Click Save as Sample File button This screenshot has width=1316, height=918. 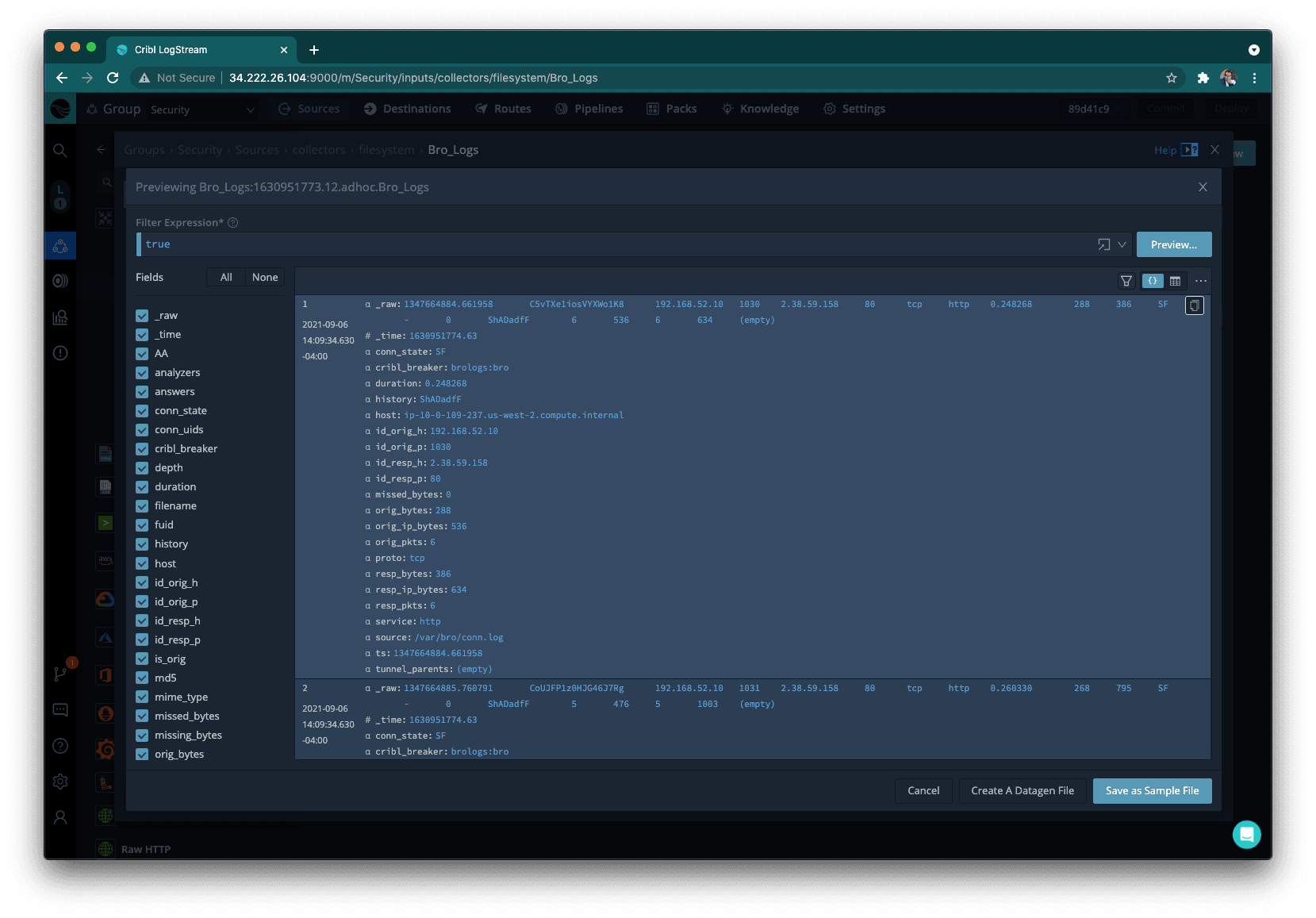tap(1152, 791)
